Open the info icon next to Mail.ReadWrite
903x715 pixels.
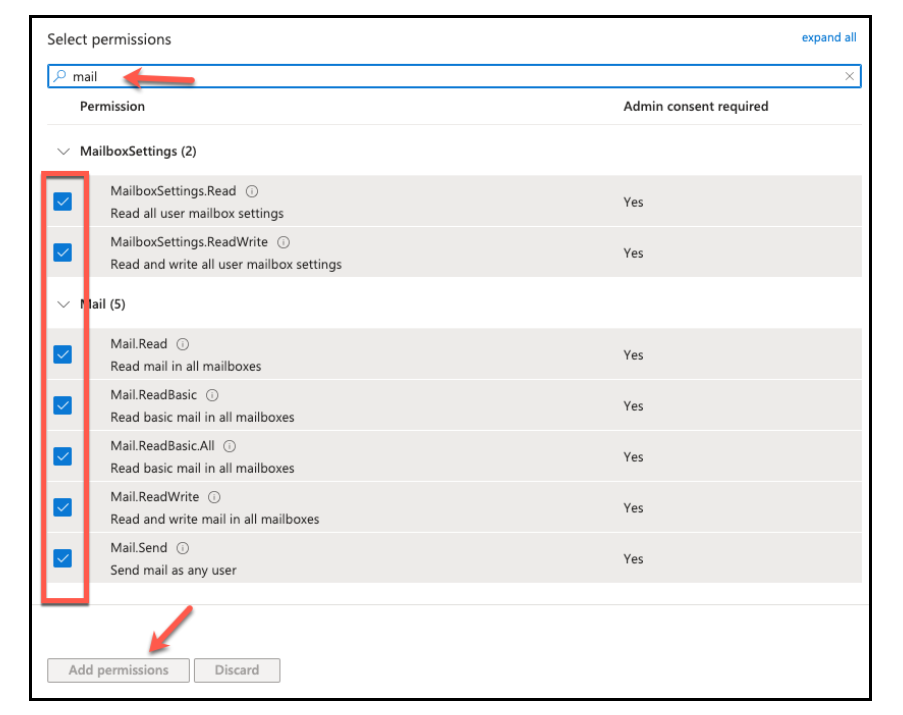pyautogui.click(x=214, y=497)
